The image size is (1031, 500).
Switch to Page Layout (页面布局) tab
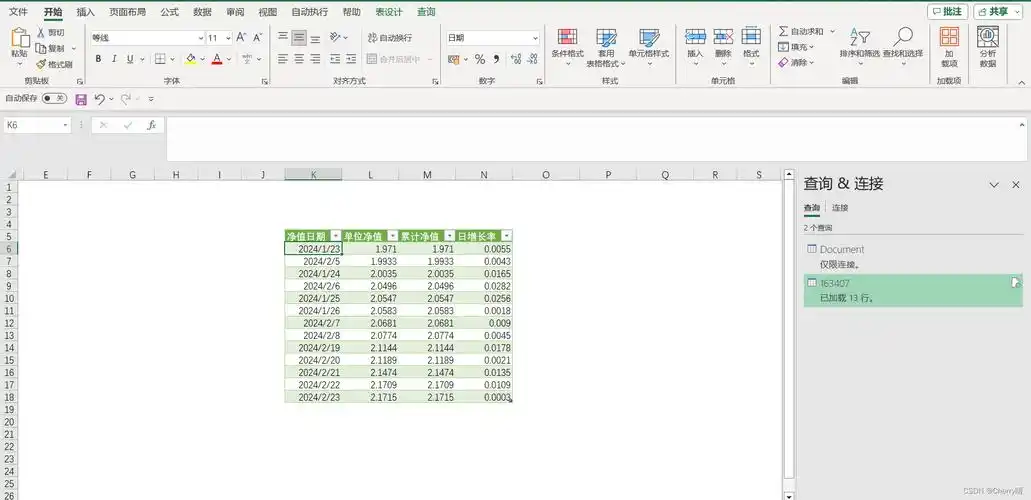click(128, 12)
